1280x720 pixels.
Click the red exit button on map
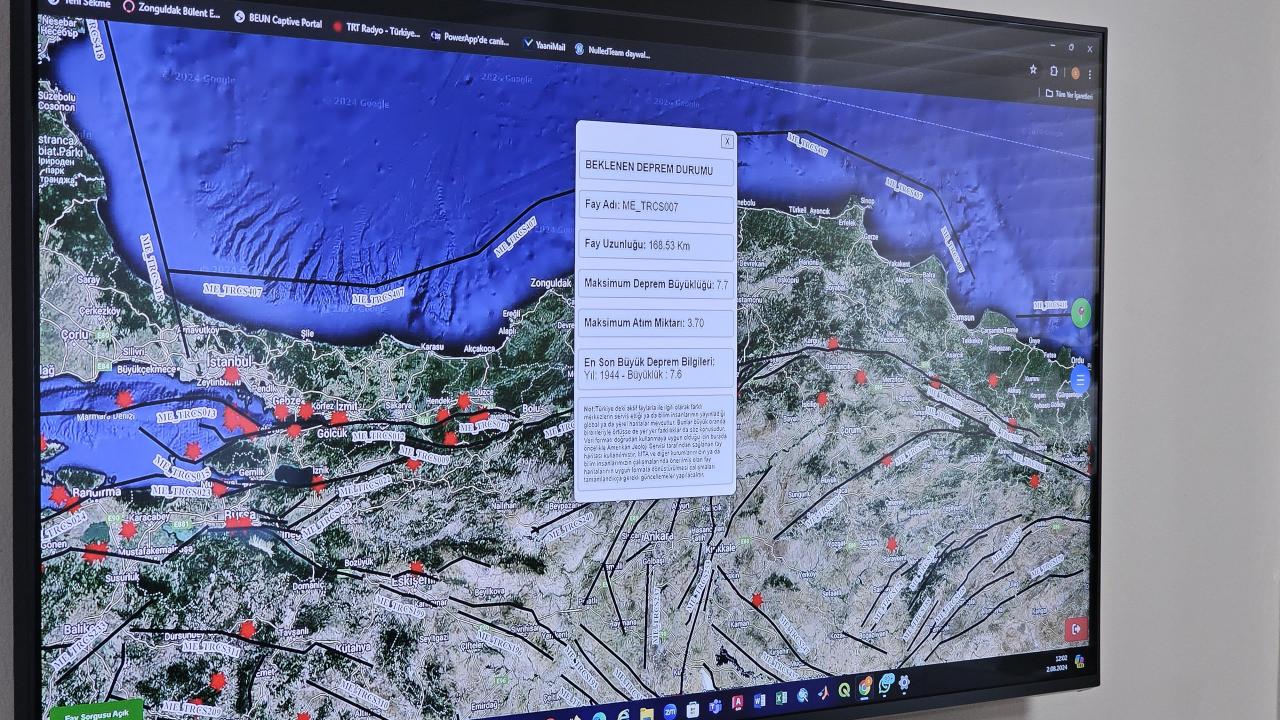tap(1076, 630)
